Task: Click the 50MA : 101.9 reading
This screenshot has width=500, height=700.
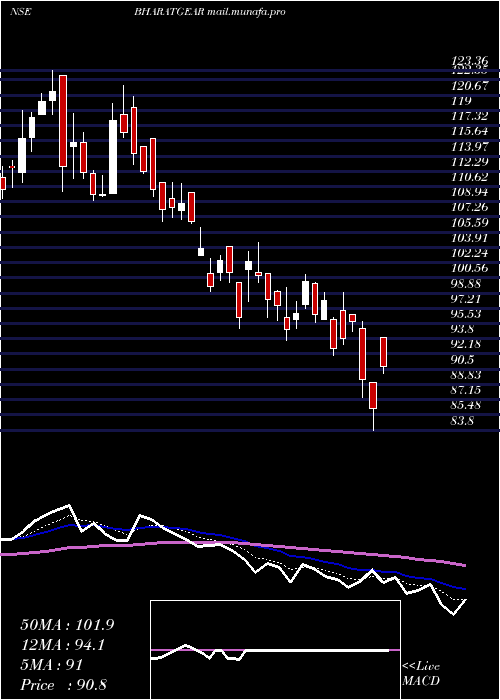Action: 67,625
